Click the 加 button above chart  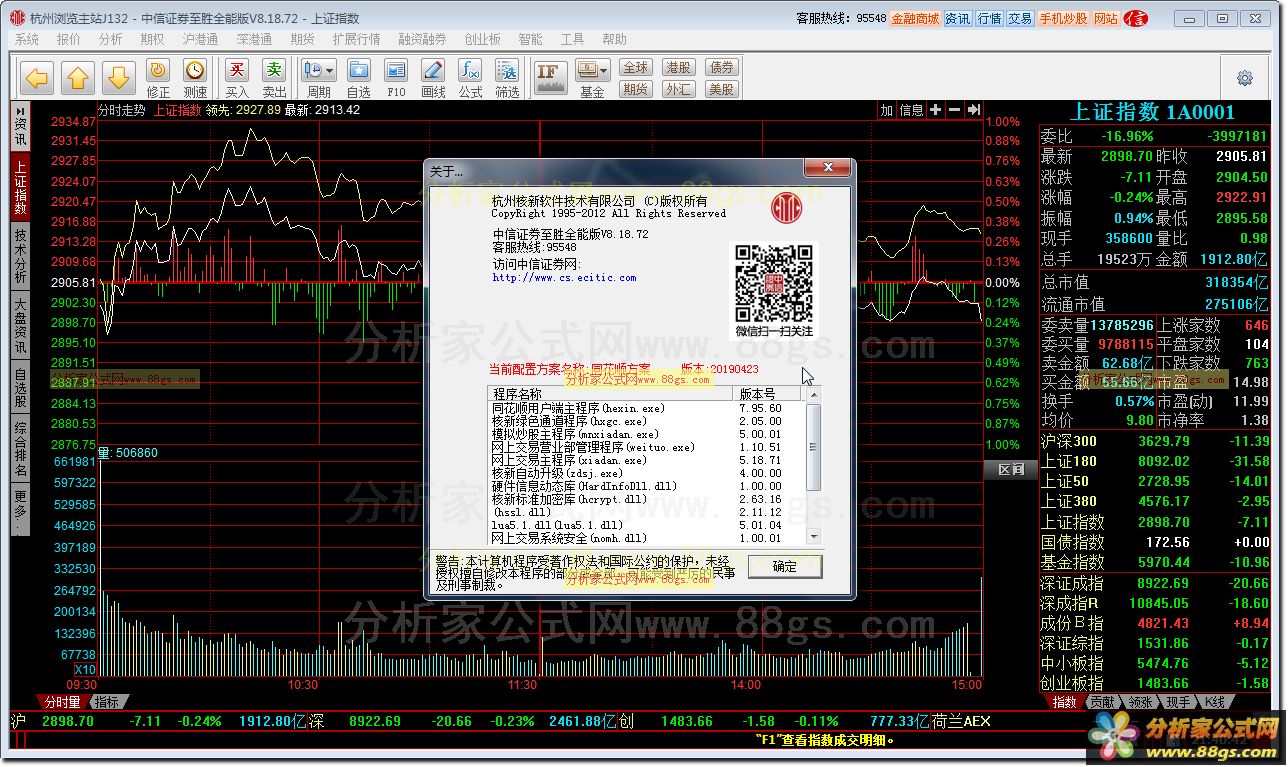(886, 110)
